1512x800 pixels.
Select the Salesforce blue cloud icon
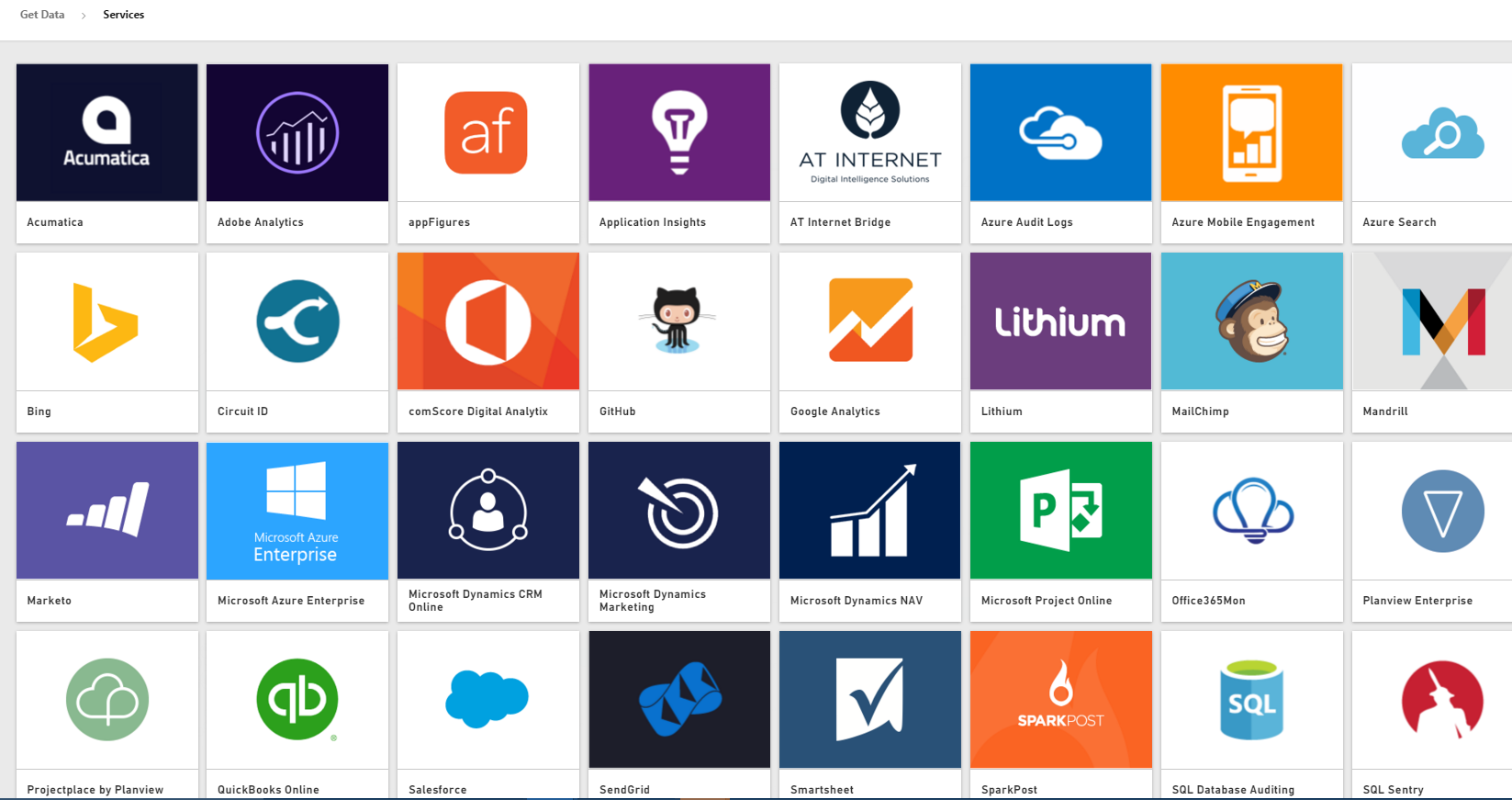(487, 699)
